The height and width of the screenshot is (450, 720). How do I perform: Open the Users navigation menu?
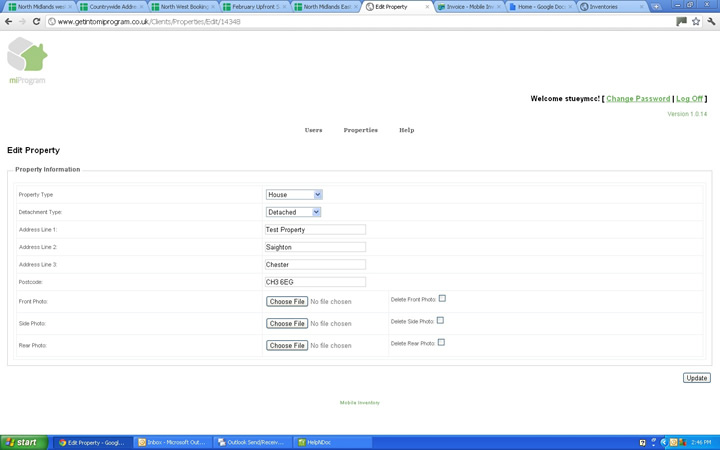pyautogui.click(x=313, y=130)
